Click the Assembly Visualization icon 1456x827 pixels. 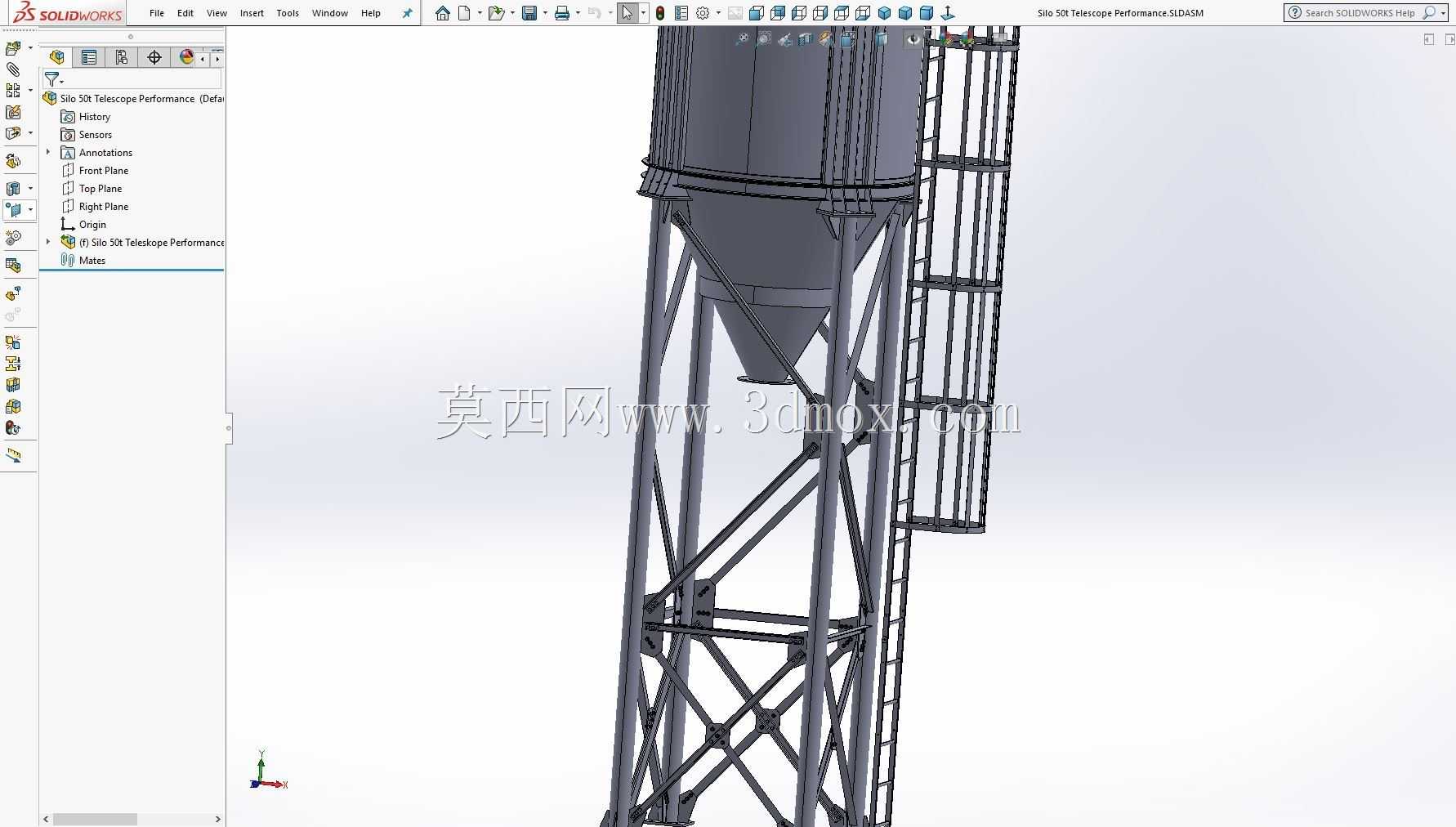tap(13, 406)
